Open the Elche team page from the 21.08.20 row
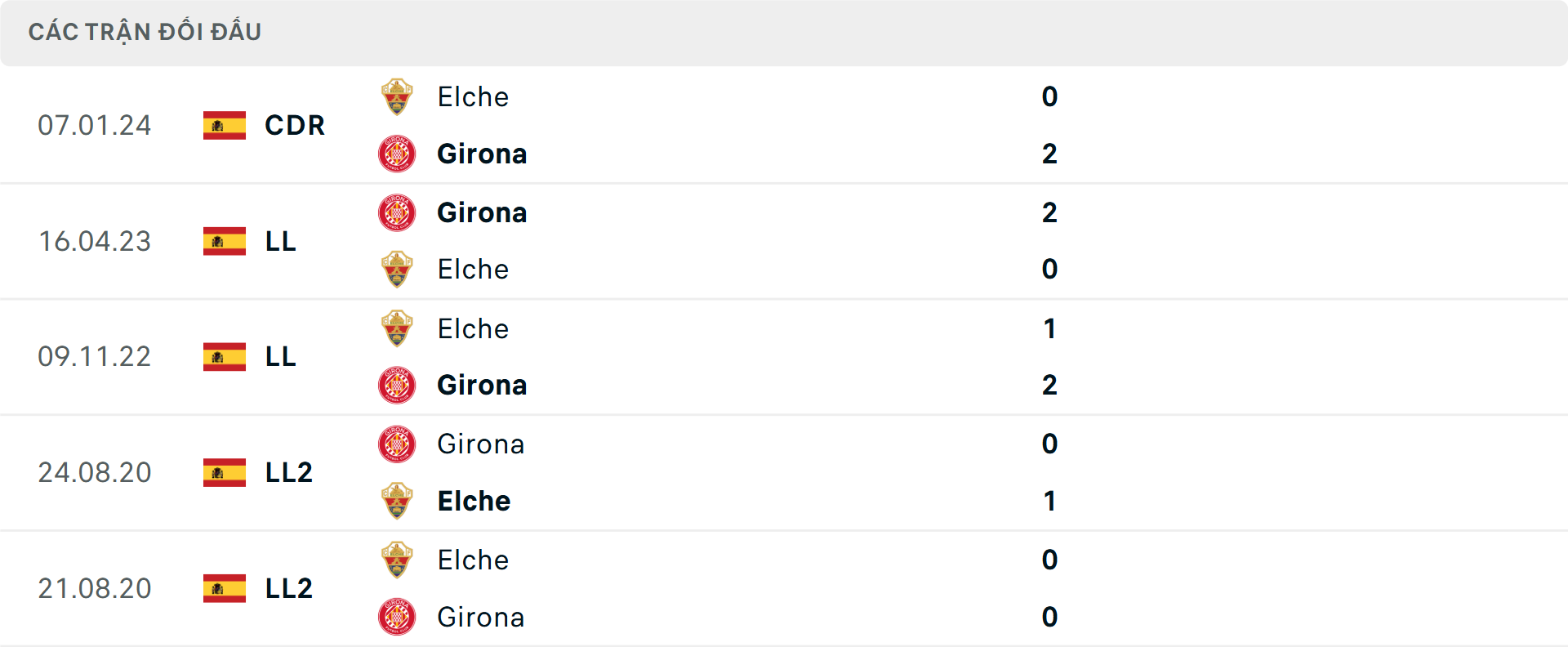 pos(472,560)
